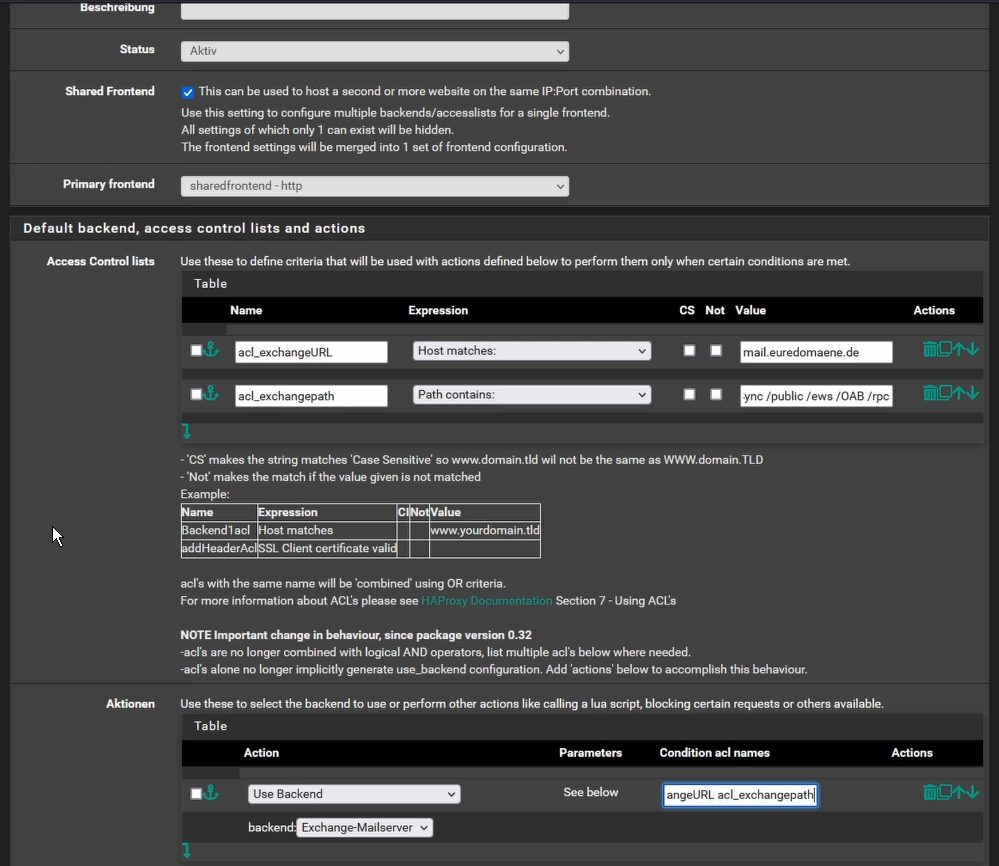The width and height of the screenshot is (999, 866).
Task: Add a new row to the Access Control lists table
Action: tap(187, 431)
